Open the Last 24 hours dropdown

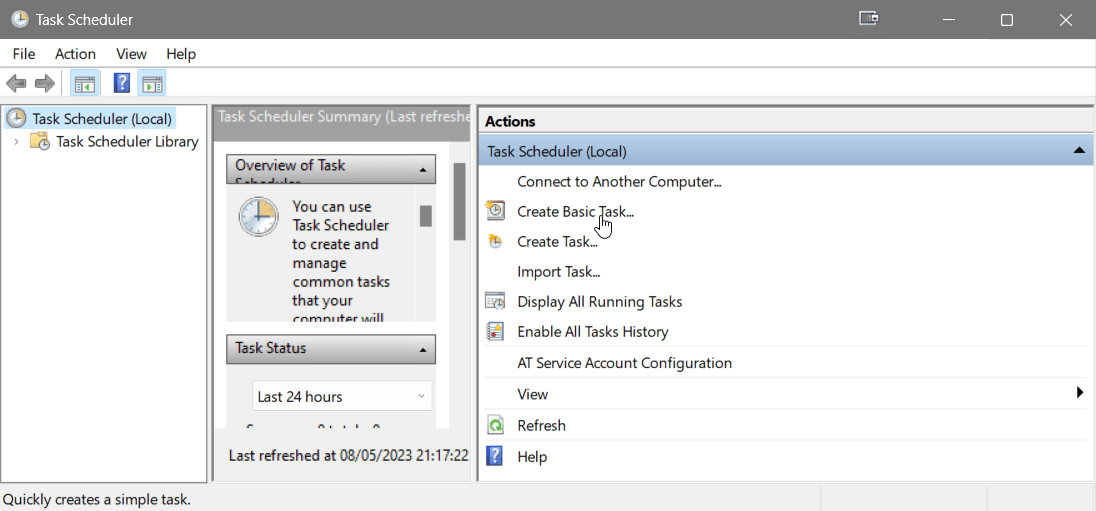pyautogui.click(x=342, y=396)
